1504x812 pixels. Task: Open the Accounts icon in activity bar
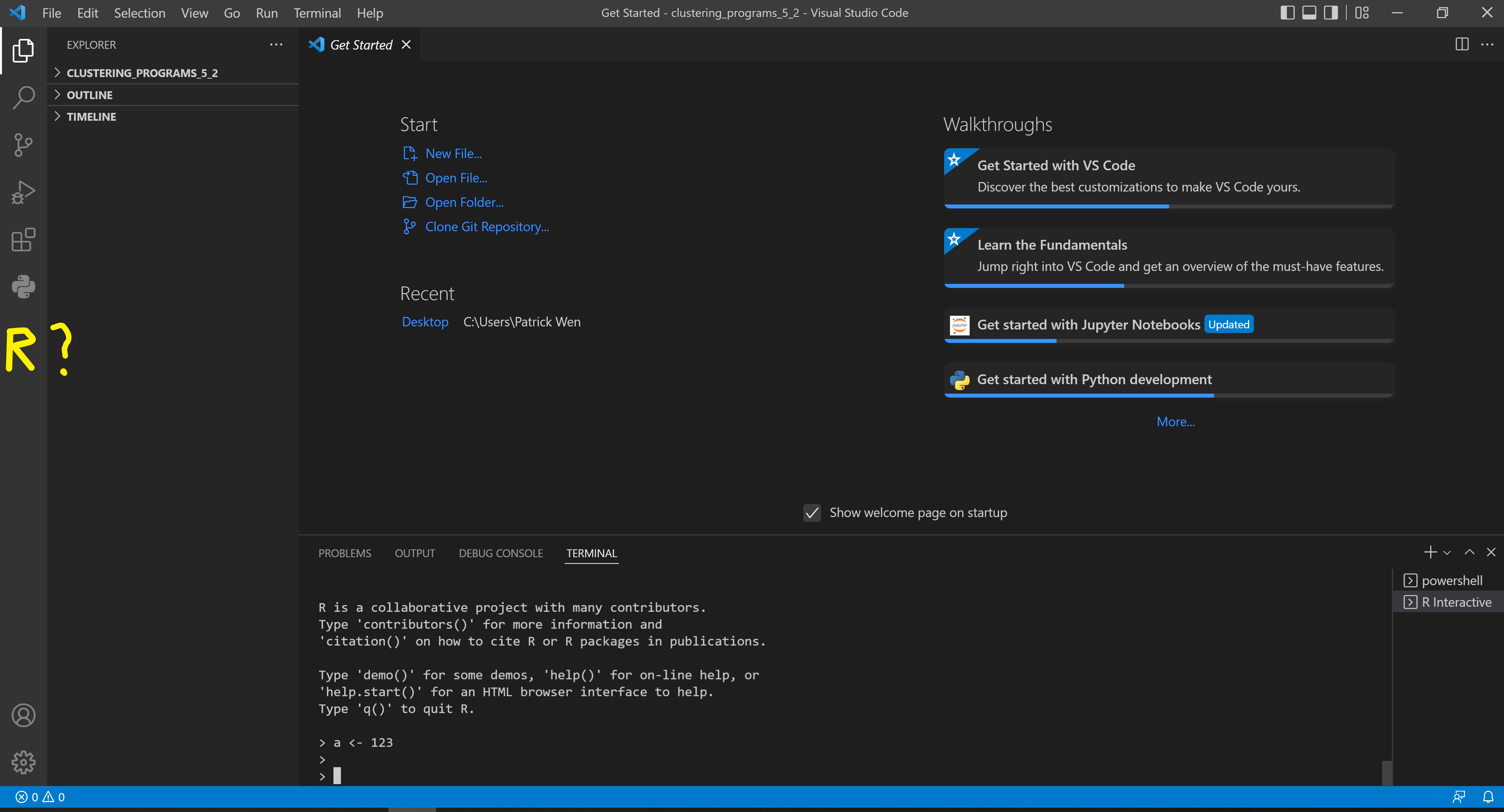(x=23, y=715)
